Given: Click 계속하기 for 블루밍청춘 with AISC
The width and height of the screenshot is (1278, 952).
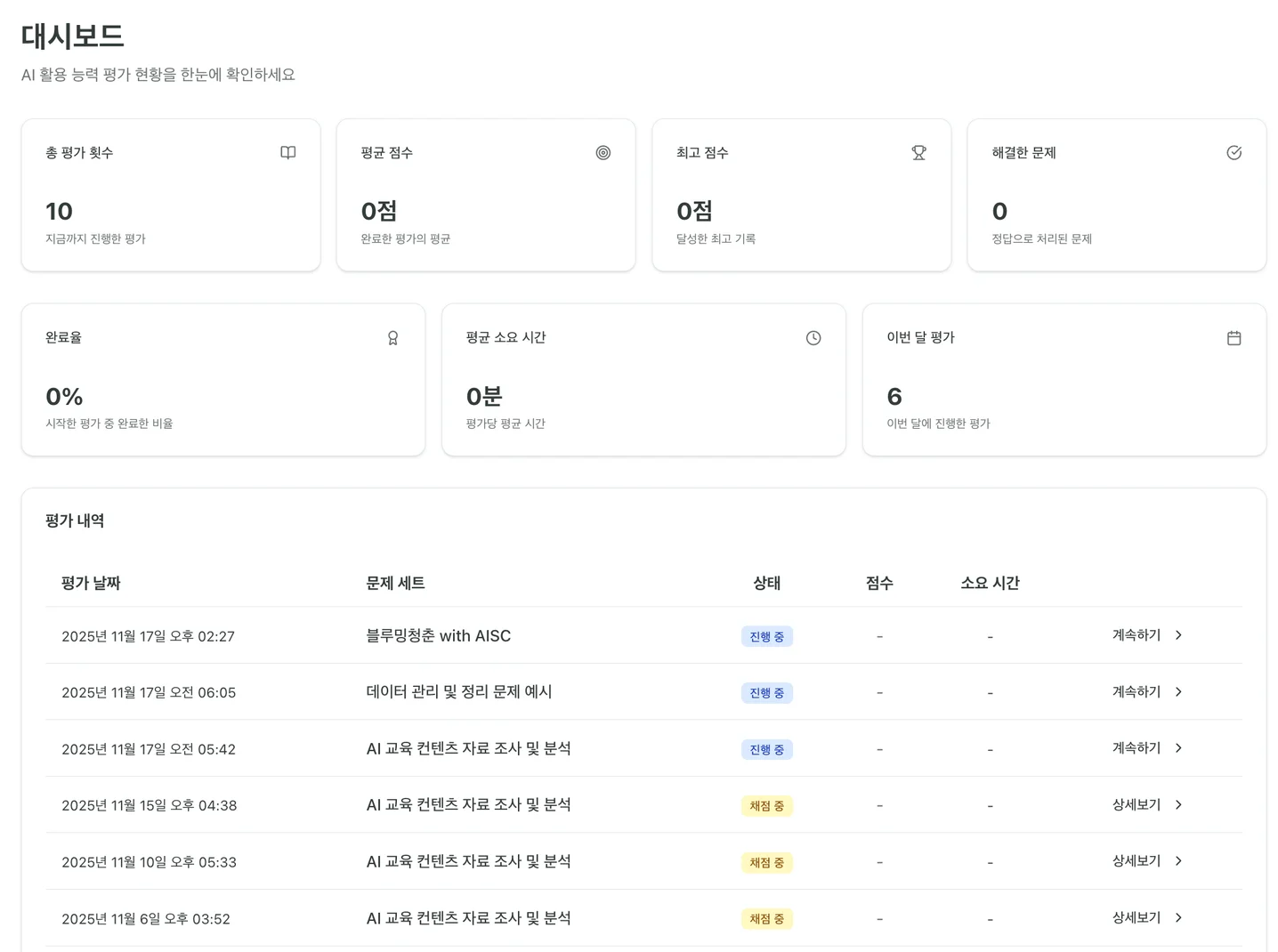Looking at the screenshot, I should [x=1136, y=635].
